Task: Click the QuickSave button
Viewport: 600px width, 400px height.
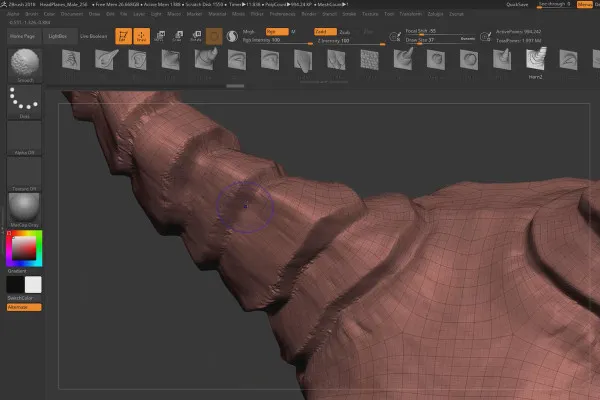Action: click(x=518, y=5)
